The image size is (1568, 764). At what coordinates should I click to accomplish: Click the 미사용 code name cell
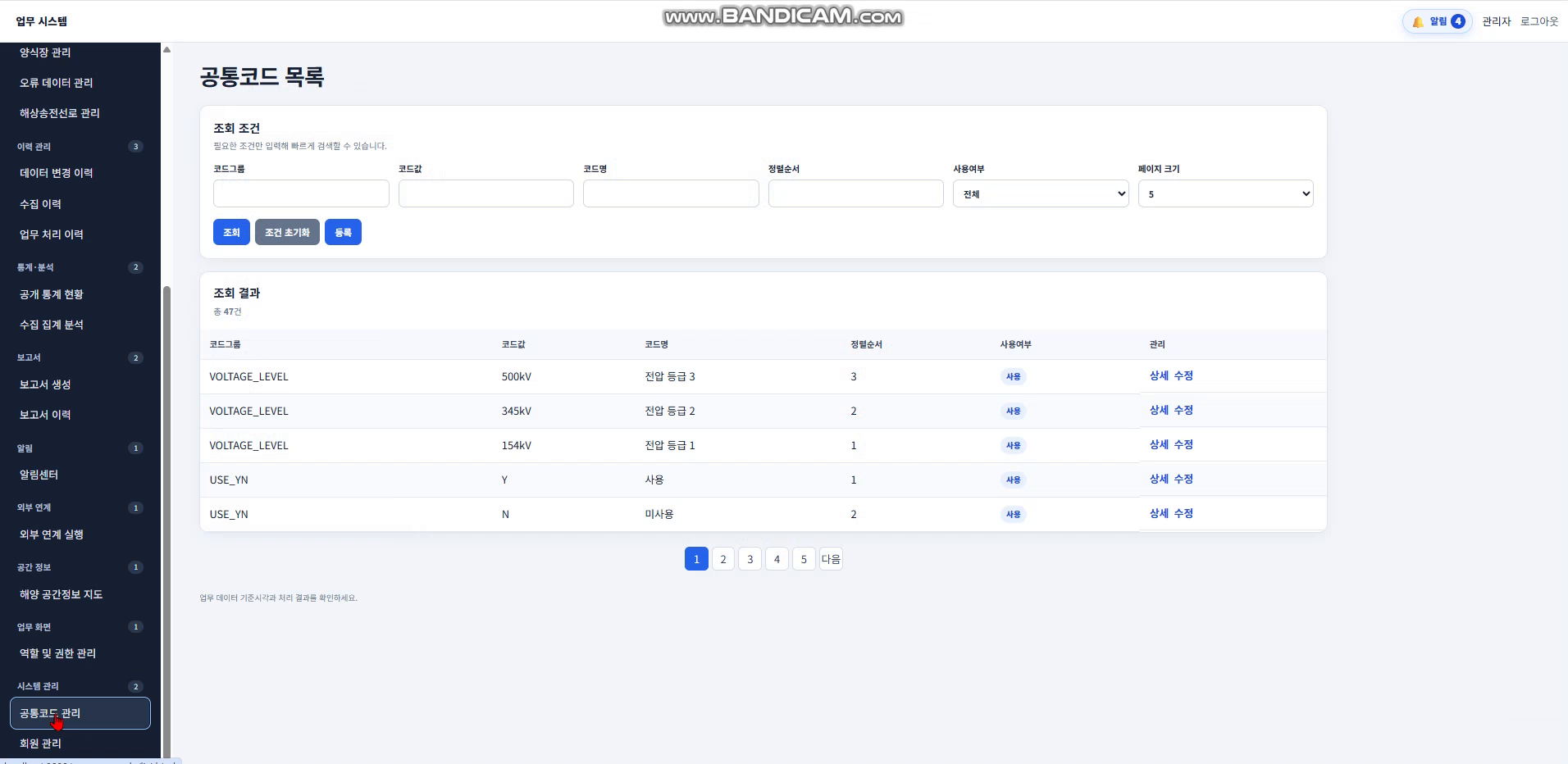pyautogui.click(x=659, y=515)
